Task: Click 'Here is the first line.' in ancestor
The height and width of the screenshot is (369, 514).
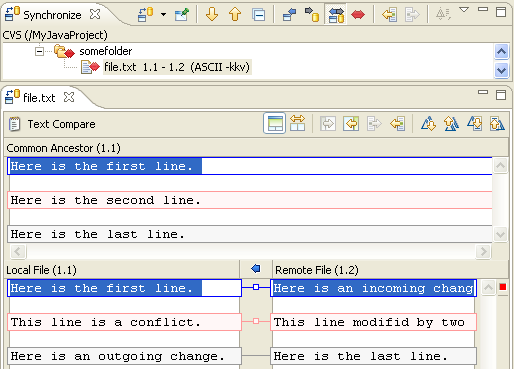Action: pyautogui.click(x=102, y=166)
